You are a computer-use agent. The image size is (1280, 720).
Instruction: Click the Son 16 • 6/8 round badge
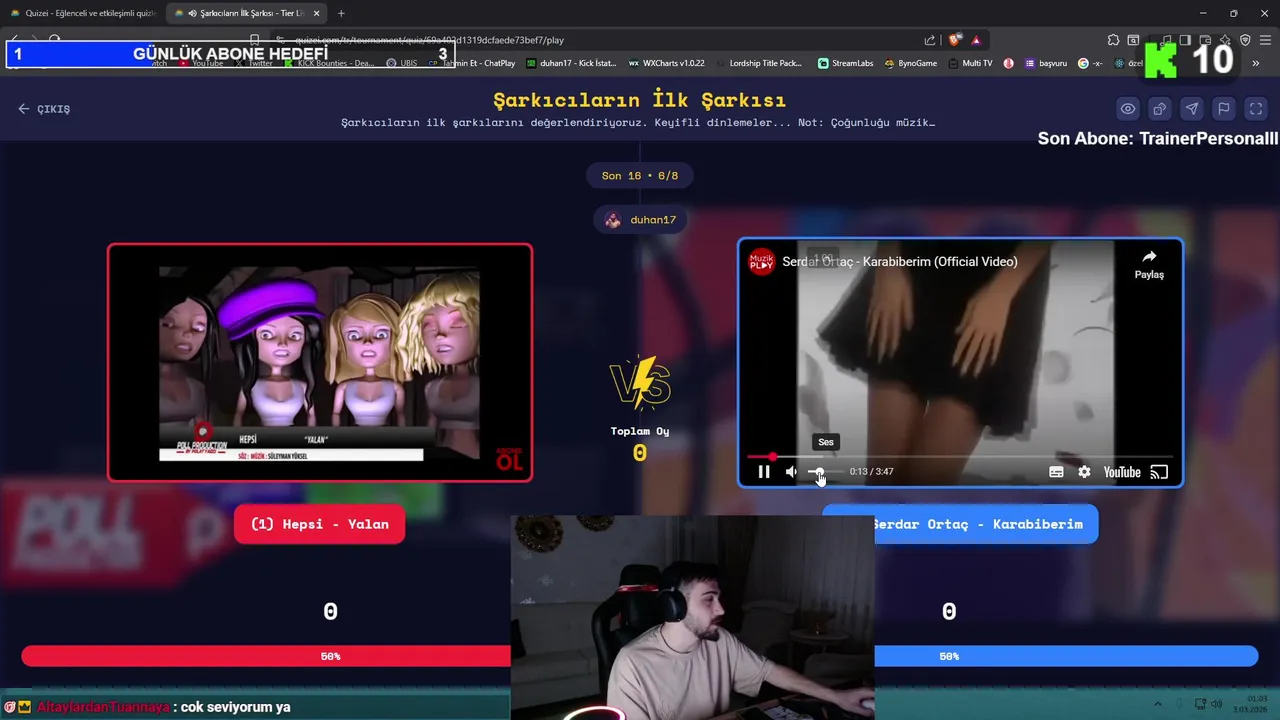(x=640, y=176)
